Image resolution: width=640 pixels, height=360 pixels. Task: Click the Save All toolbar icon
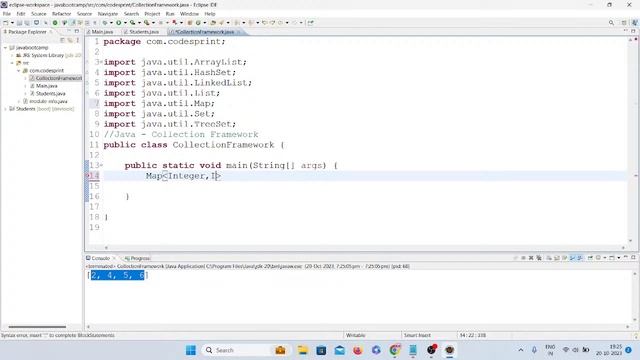click(27, 23)
